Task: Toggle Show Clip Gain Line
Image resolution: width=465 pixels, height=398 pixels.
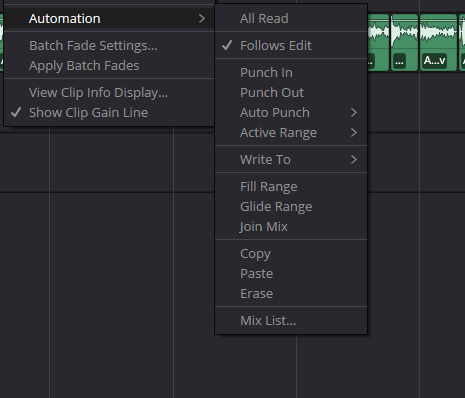Action: [109, 113]
